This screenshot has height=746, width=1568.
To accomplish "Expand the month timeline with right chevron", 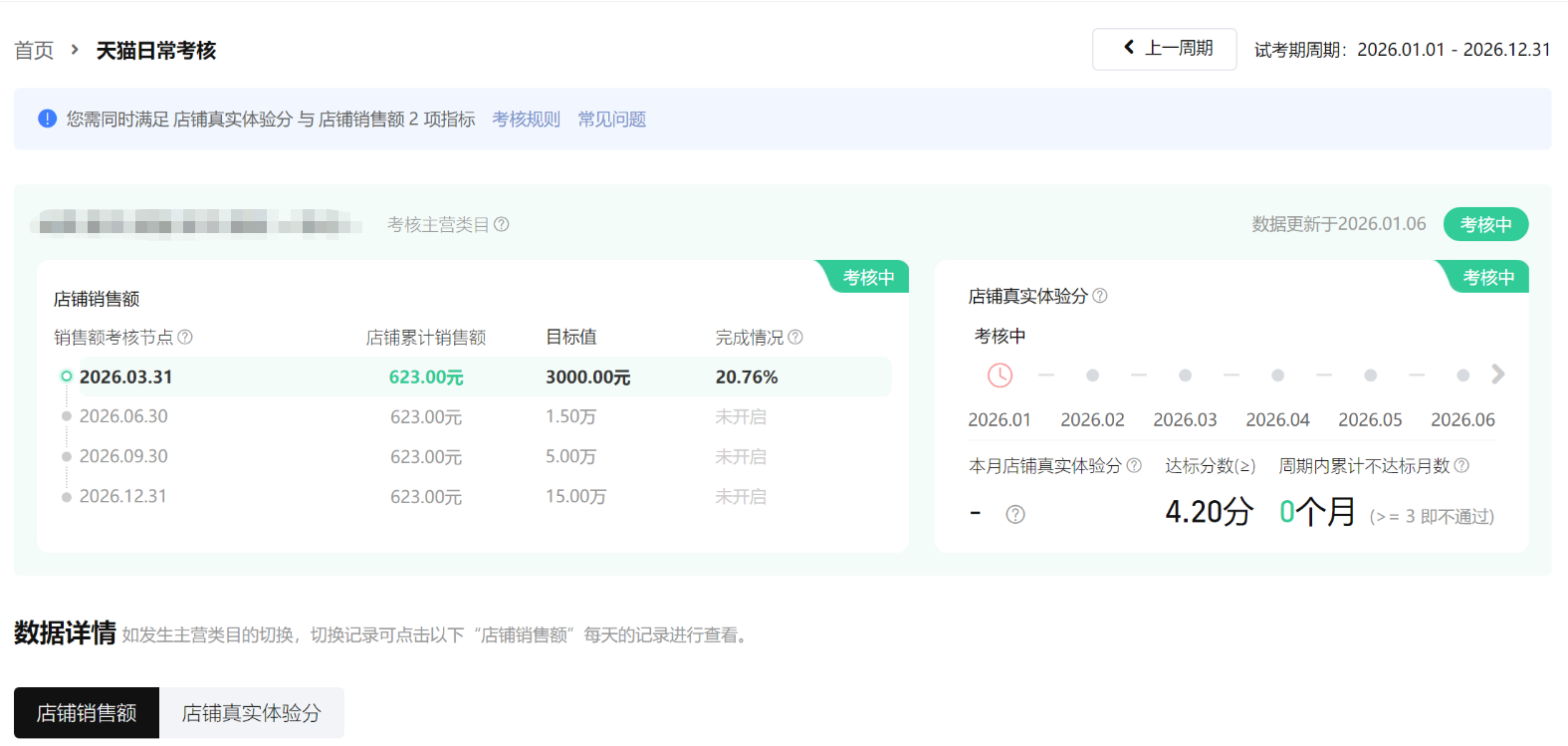I will click(x=1498, y=374).
